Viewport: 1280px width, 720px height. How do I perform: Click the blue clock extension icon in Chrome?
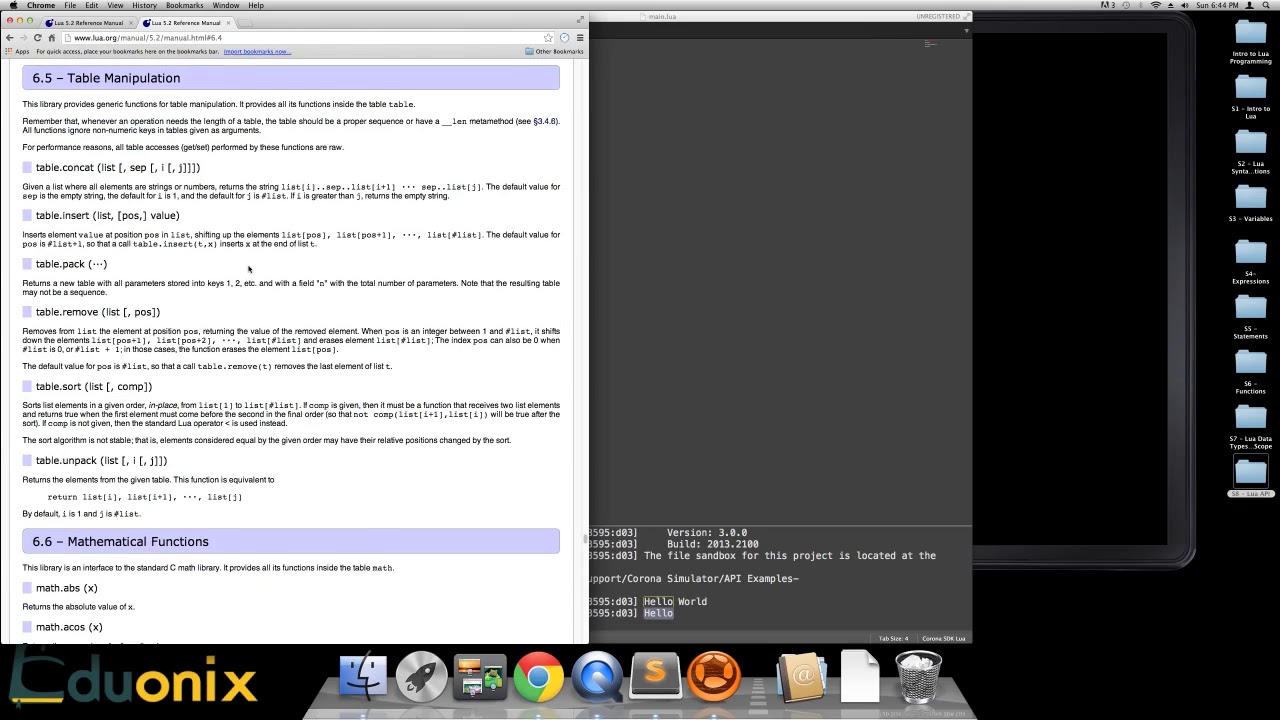[x=564, y=38]
